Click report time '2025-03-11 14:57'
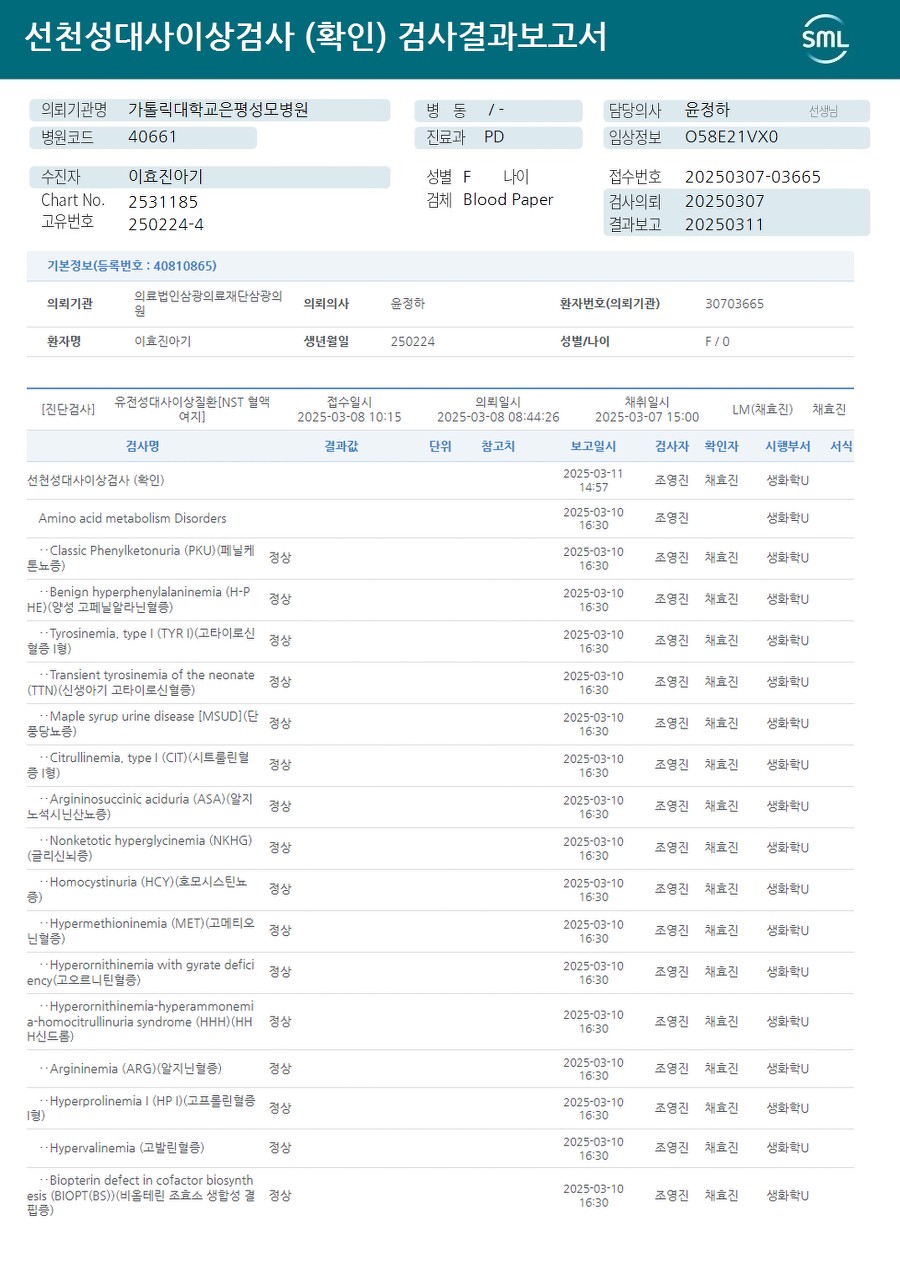This screenshot has height=1271, width=900. (594, 480)
